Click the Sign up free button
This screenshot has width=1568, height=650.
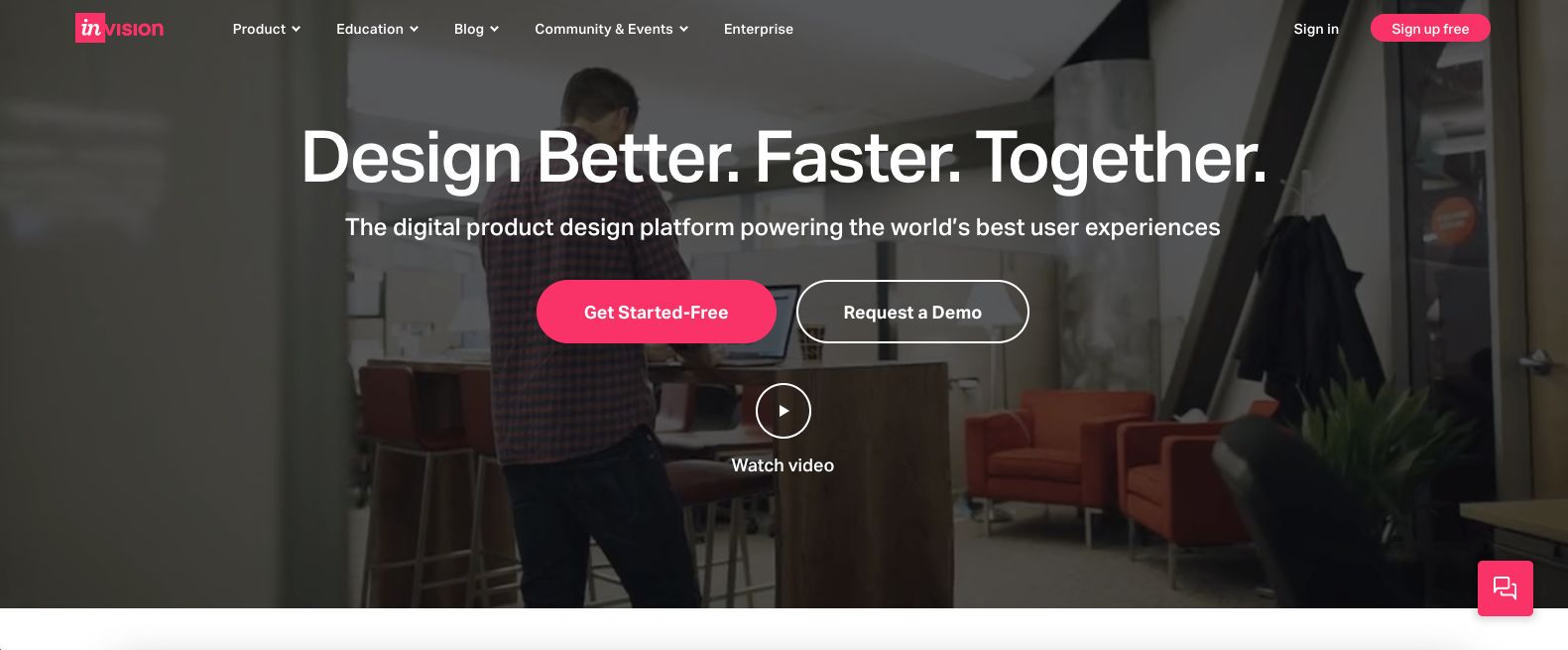coord(1430,29)
